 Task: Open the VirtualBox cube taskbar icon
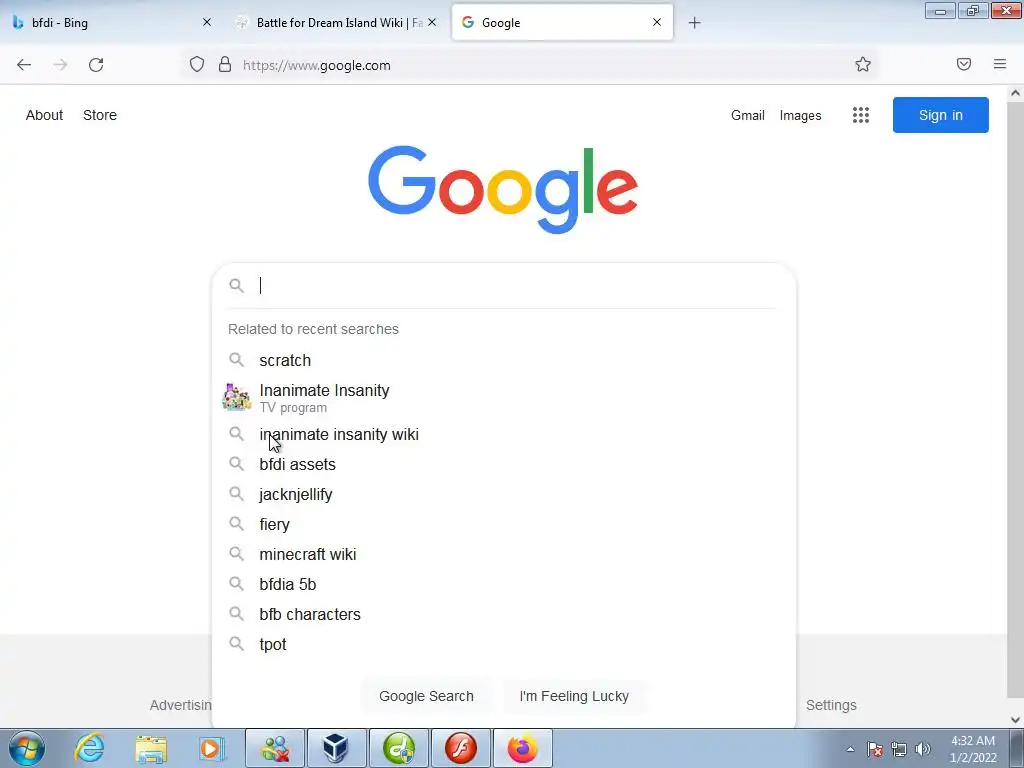(336, 748)
